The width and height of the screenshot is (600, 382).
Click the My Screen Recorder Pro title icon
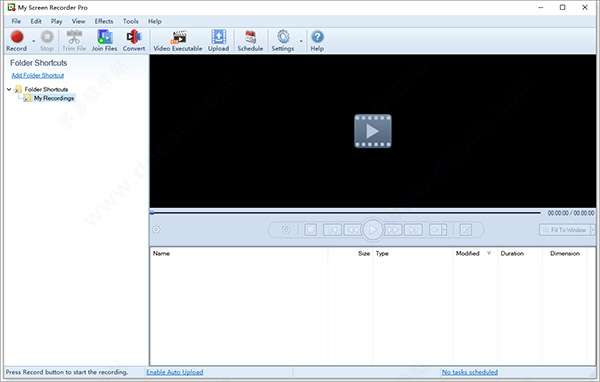click(11, 7)
